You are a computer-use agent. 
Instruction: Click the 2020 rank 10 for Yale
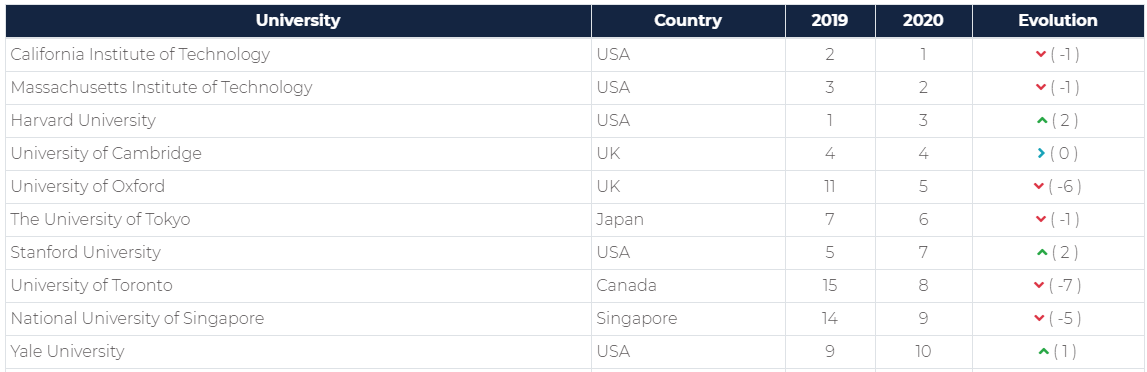tap(923, 352)
